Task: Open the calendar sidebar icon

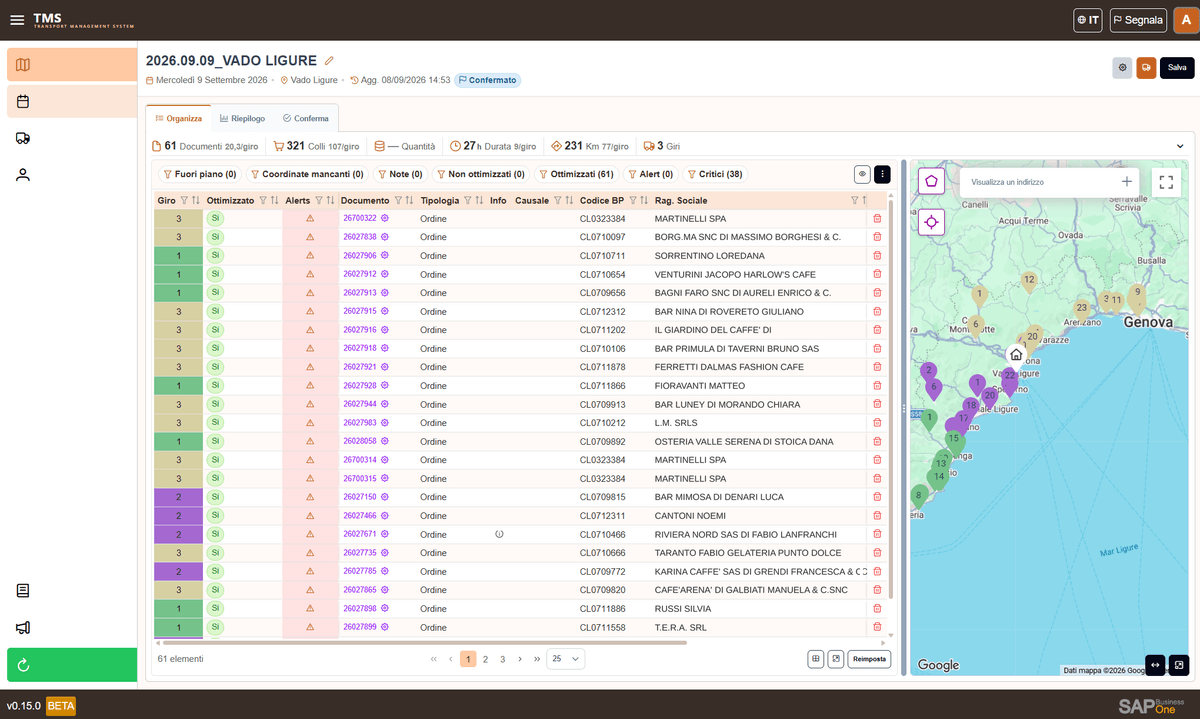Action: (x=72, y=101)
